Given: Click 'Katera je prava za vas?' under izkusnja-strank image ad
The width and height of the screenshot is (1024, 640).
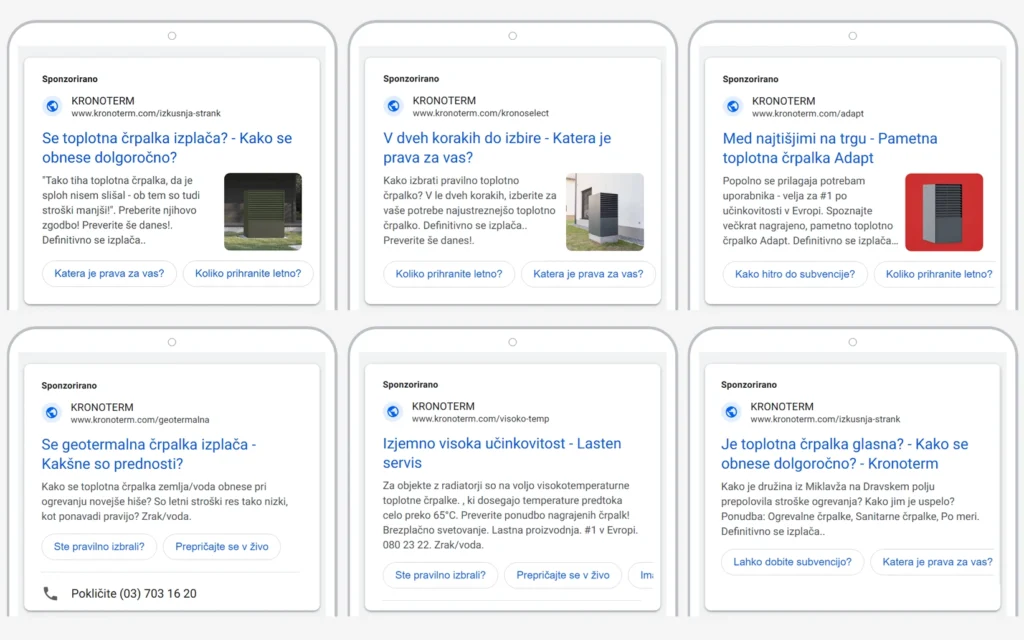Looking at the screenshot, I should coord(109,273).
